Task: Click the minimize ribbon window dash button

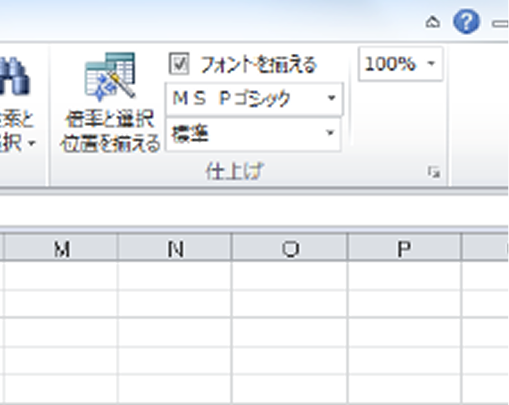Action: [500, 23]
